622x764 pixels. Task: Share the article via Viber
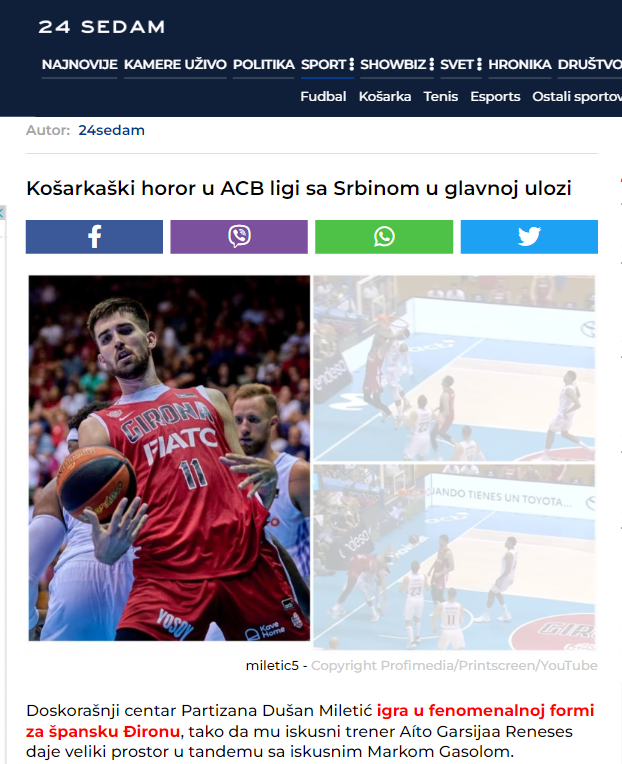click(x=239, y=237)
